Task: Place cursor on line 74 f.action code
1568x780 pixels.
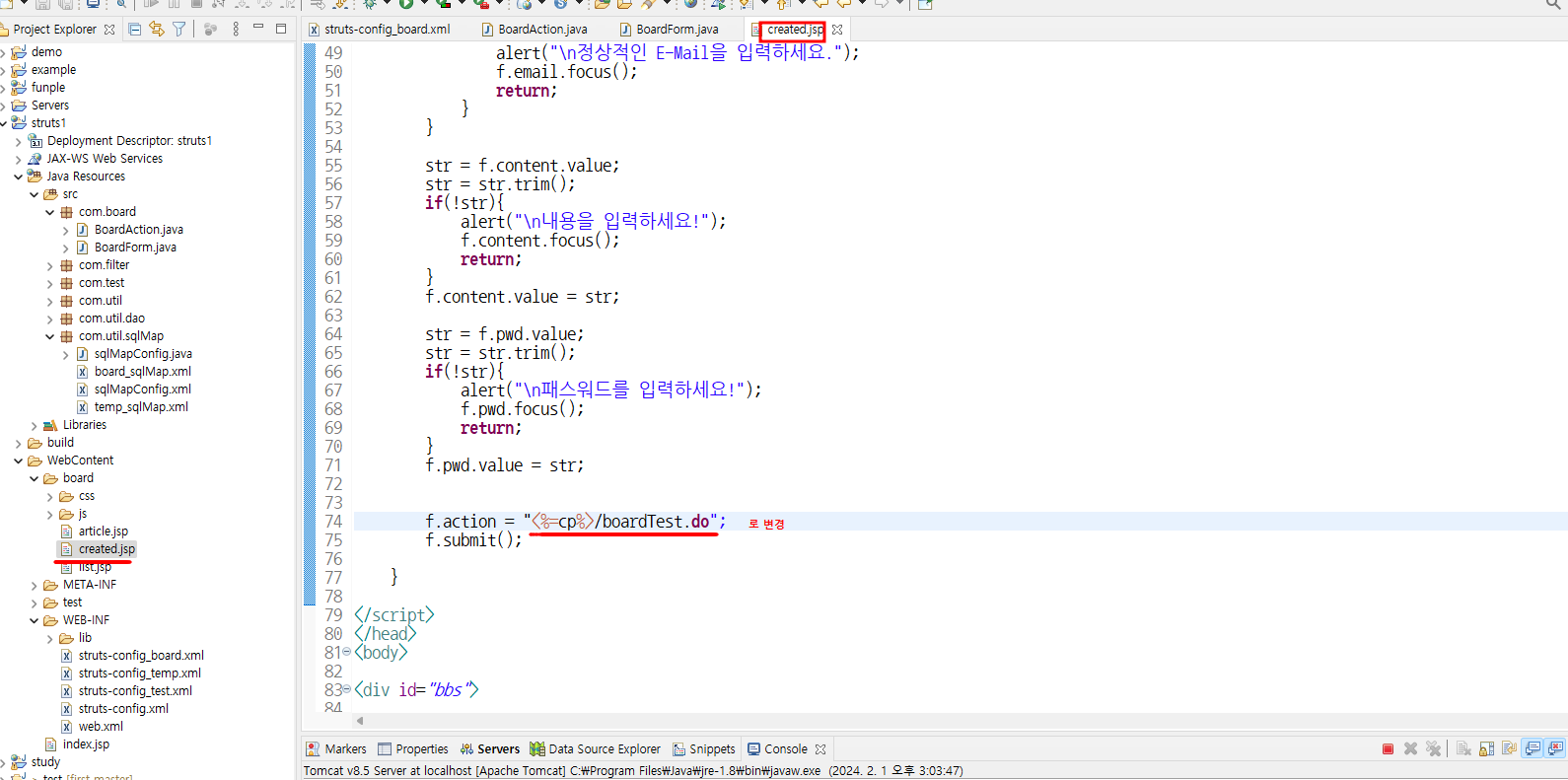Action: [x=576, y=522]
